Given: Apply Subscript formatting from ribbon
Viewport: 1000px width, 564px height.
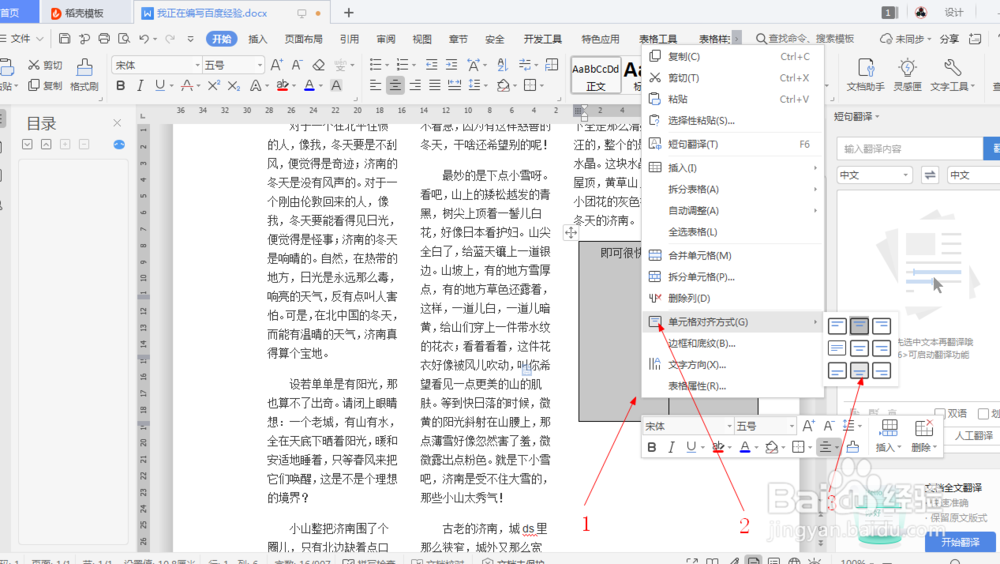Looking at the screenshot, I should coord(233,85).
